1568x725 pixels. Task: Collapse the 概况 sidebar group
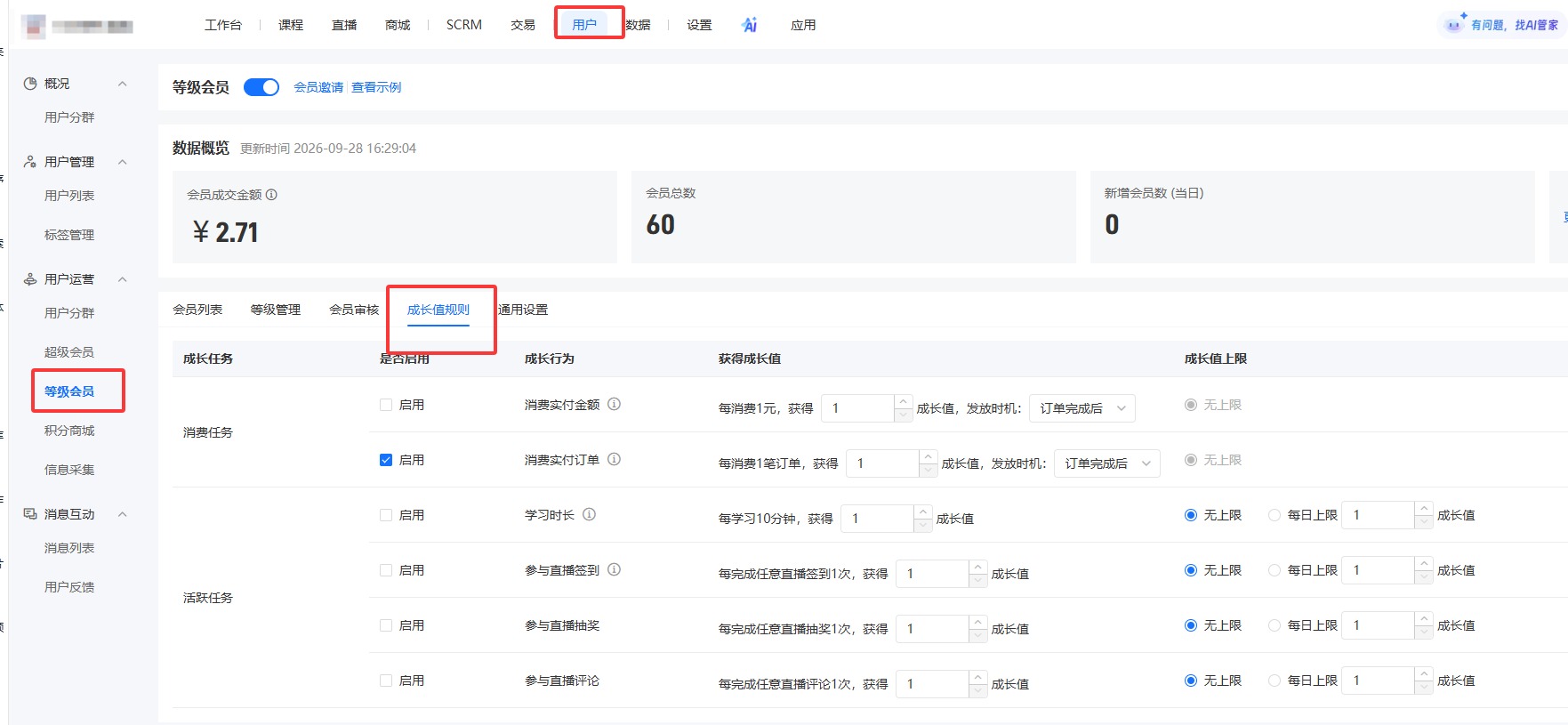click(x=123, y=84)
